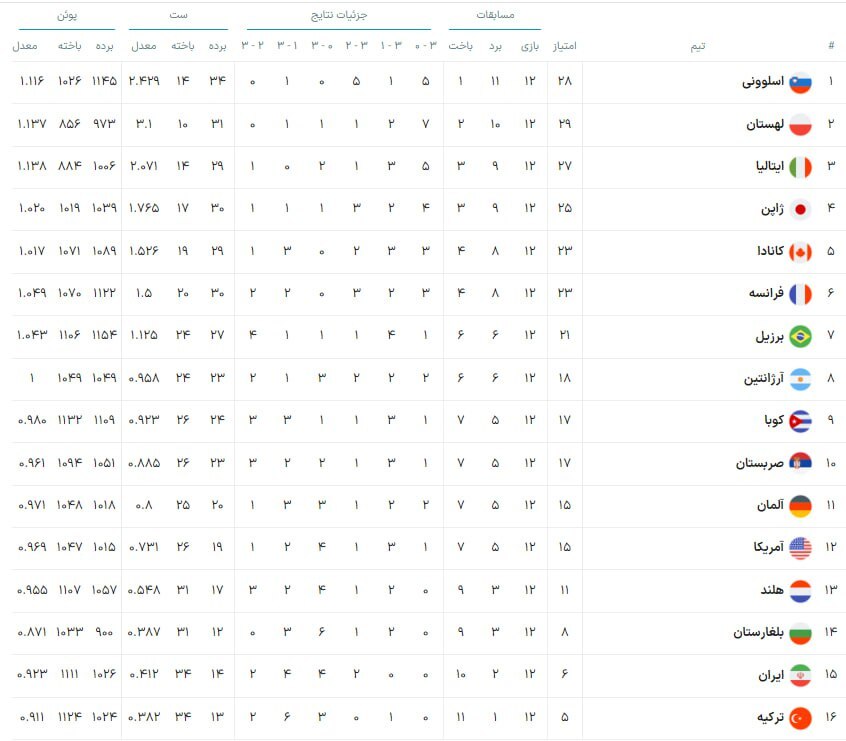Open the ترکیه team name link
Image resolution: width=846 pixels, height=741 pixels.
[x=766, y=717]
